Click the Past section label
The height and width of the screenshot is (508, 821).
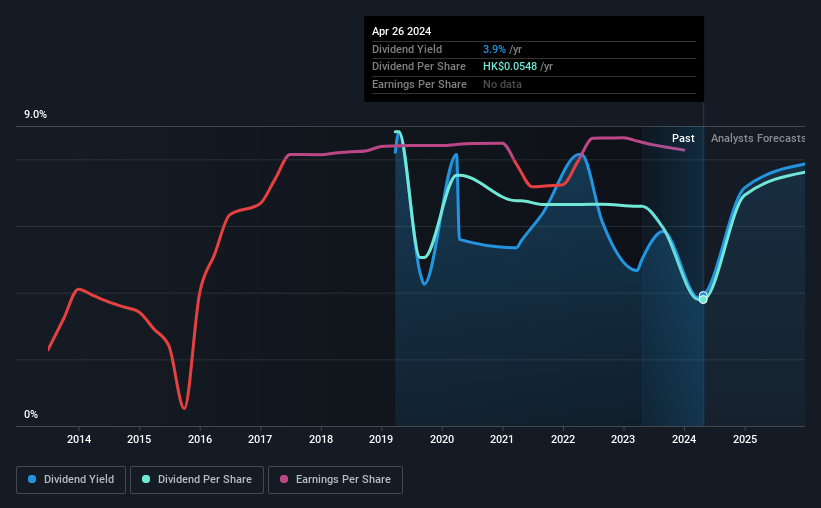click(683, 138)
